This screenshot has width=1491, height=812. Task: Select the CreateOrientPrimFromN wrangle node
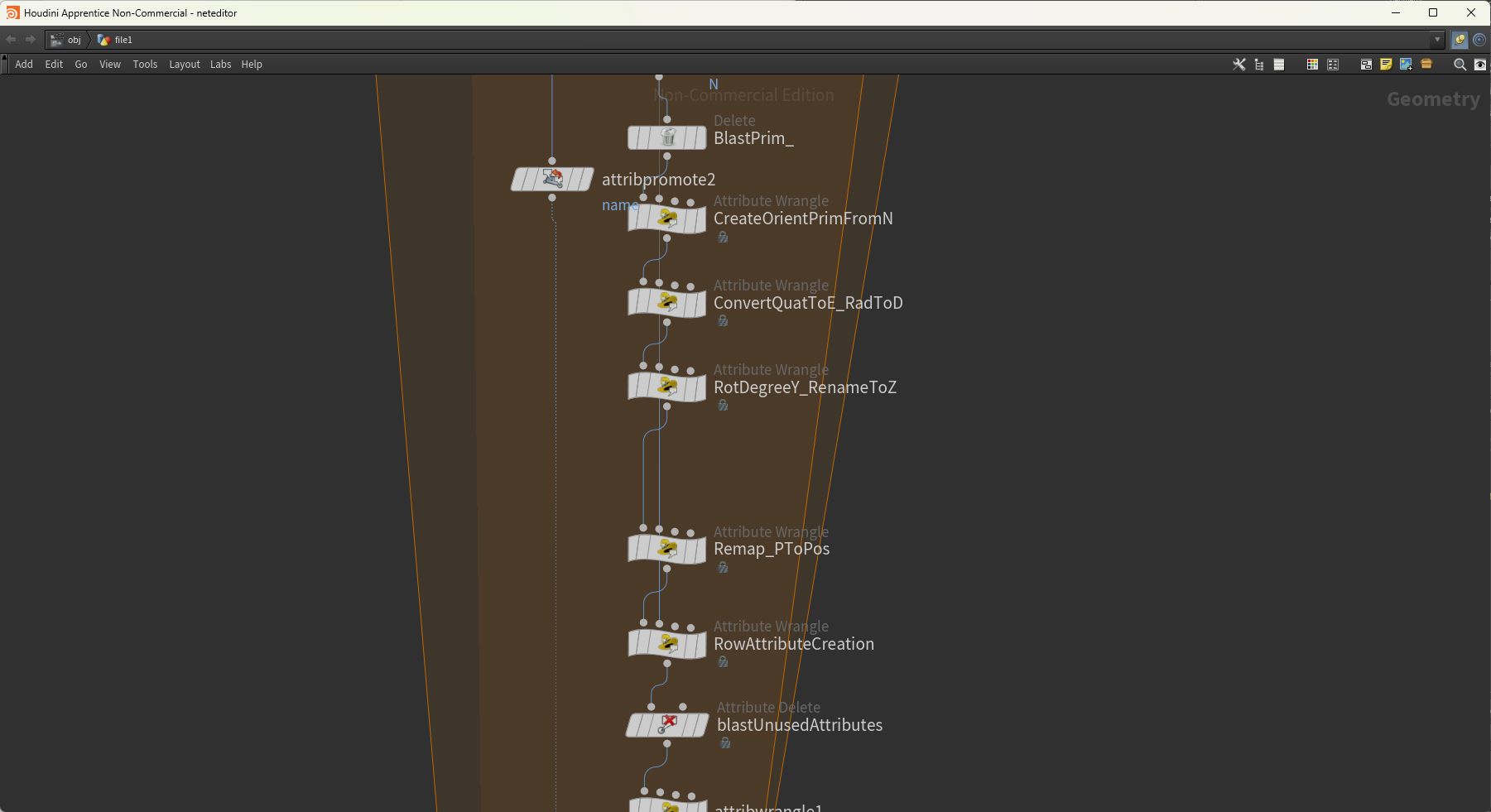pos(667,219)
